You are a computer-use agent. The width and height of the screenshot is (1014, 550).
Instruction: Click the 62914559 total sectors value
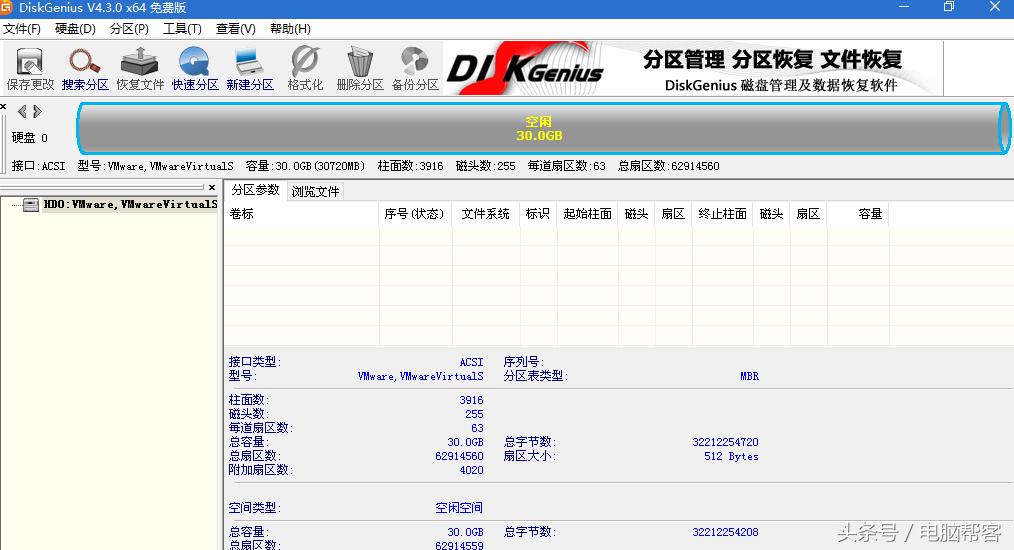coord(459,545)
